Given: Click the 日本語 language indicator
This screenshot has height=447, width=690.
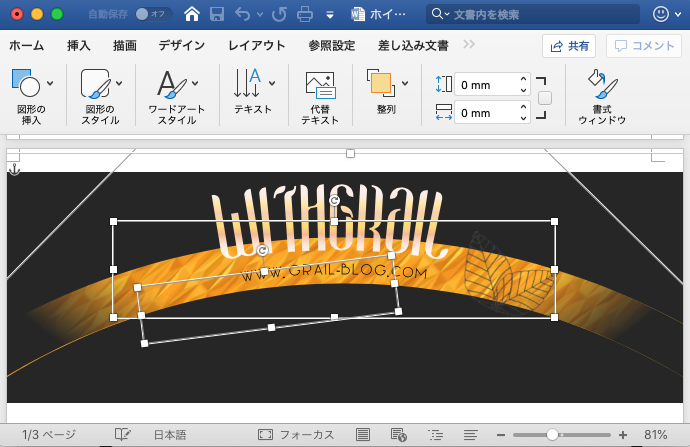Looking at the screenshot, I should point(170,435).
